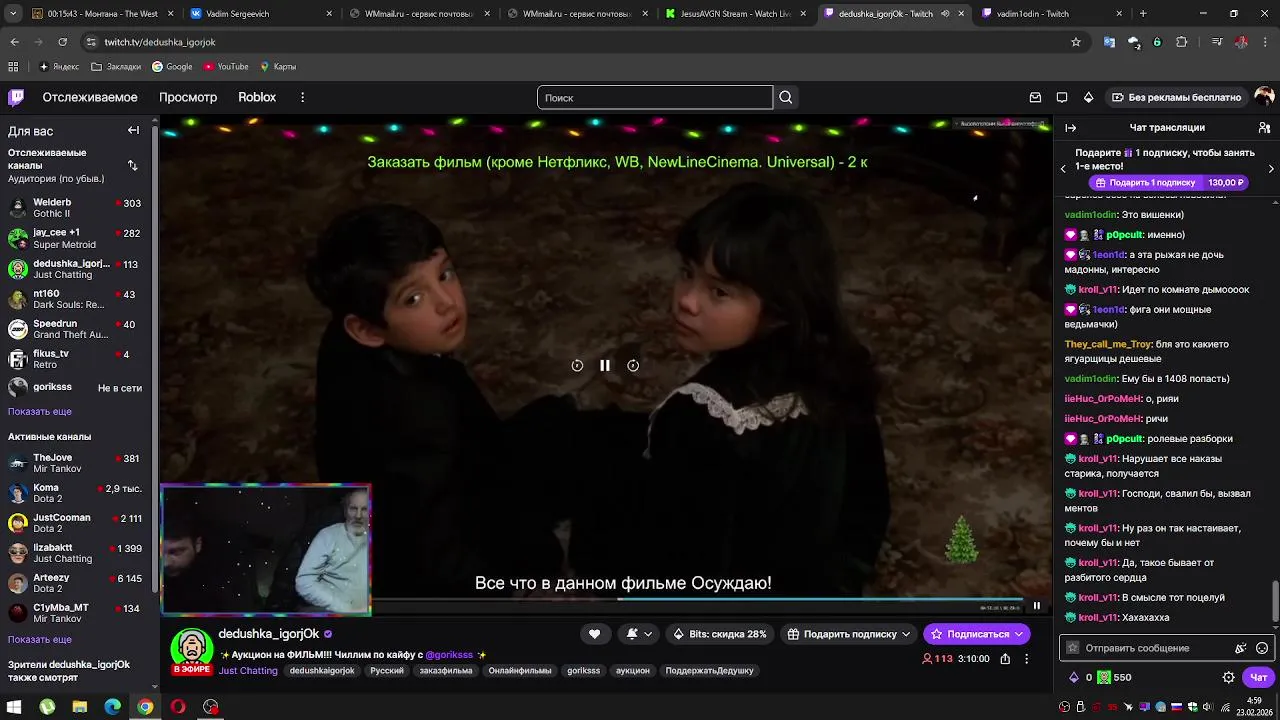Screen dimensions: 1280x720
Task: Open the Roblox nav item
Action: coord(257,97)
